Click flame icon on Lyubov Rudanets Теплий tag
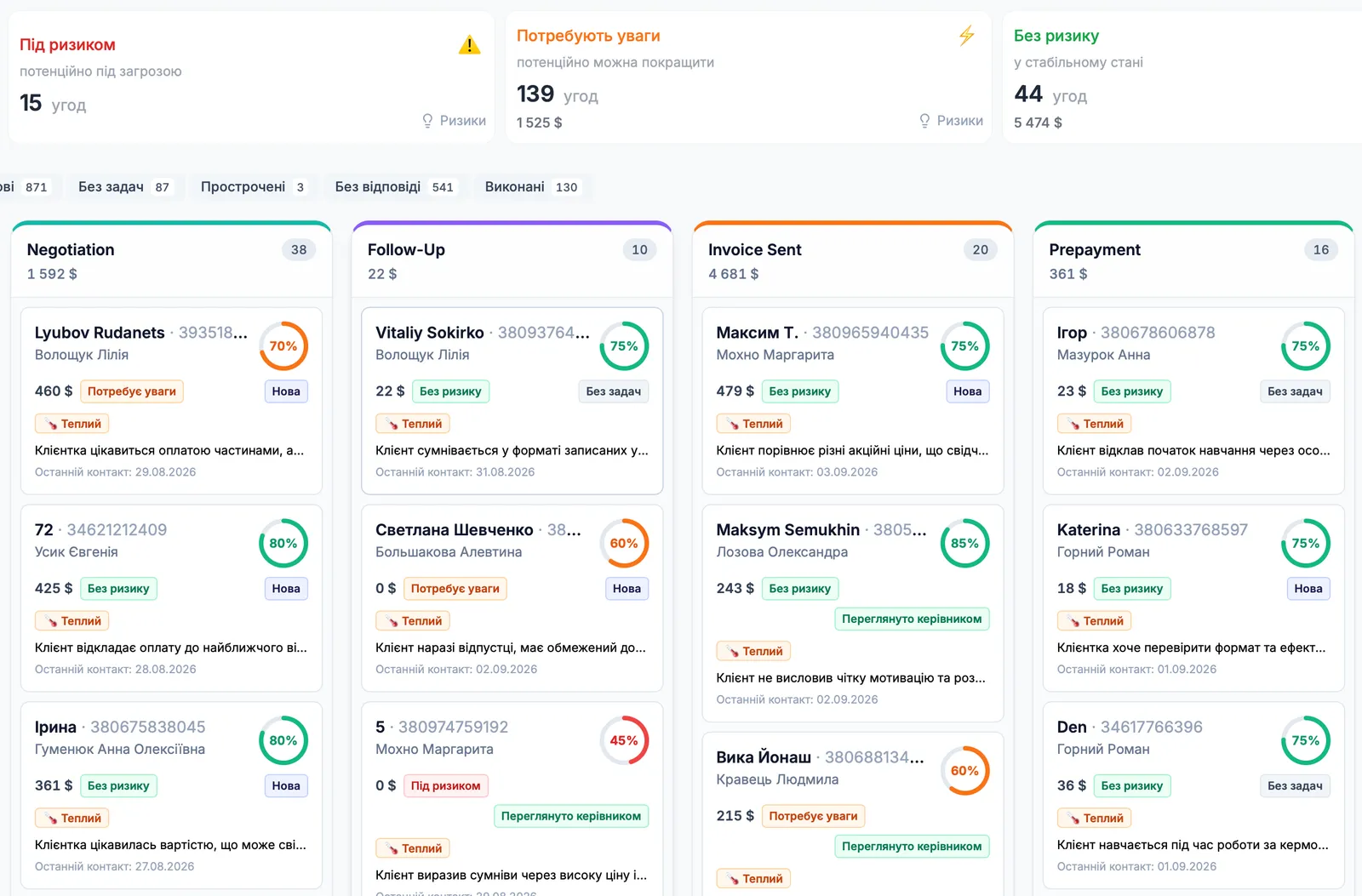 (x=51, y=424)
